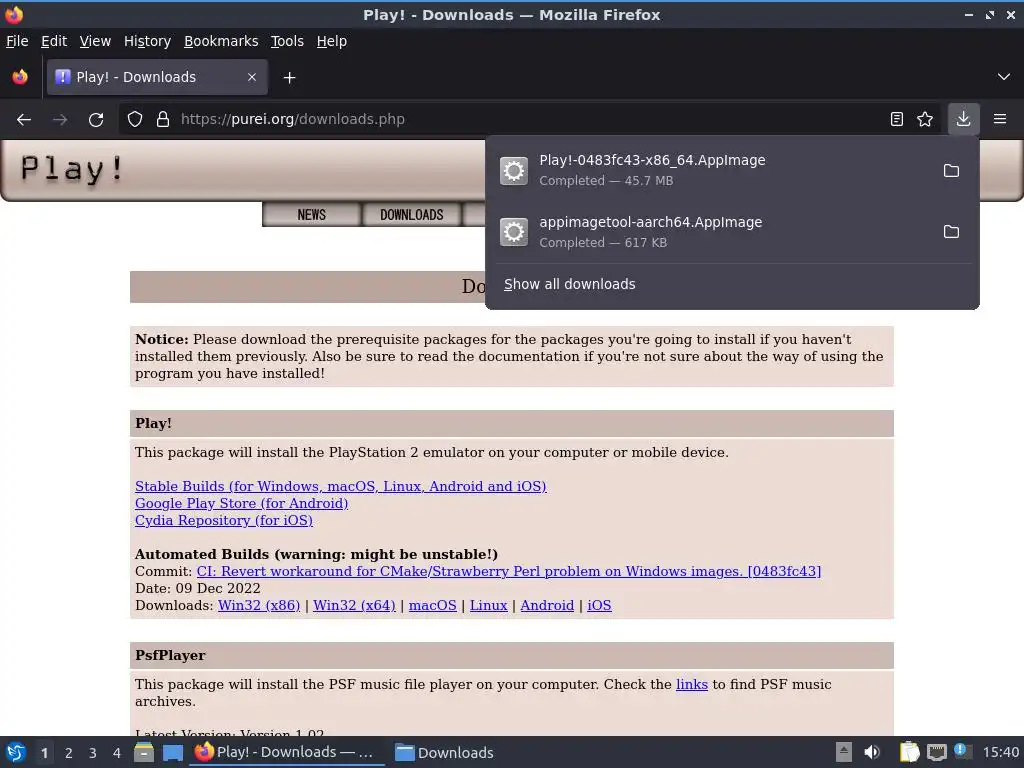Download the Android build

[x=547, y=605]
